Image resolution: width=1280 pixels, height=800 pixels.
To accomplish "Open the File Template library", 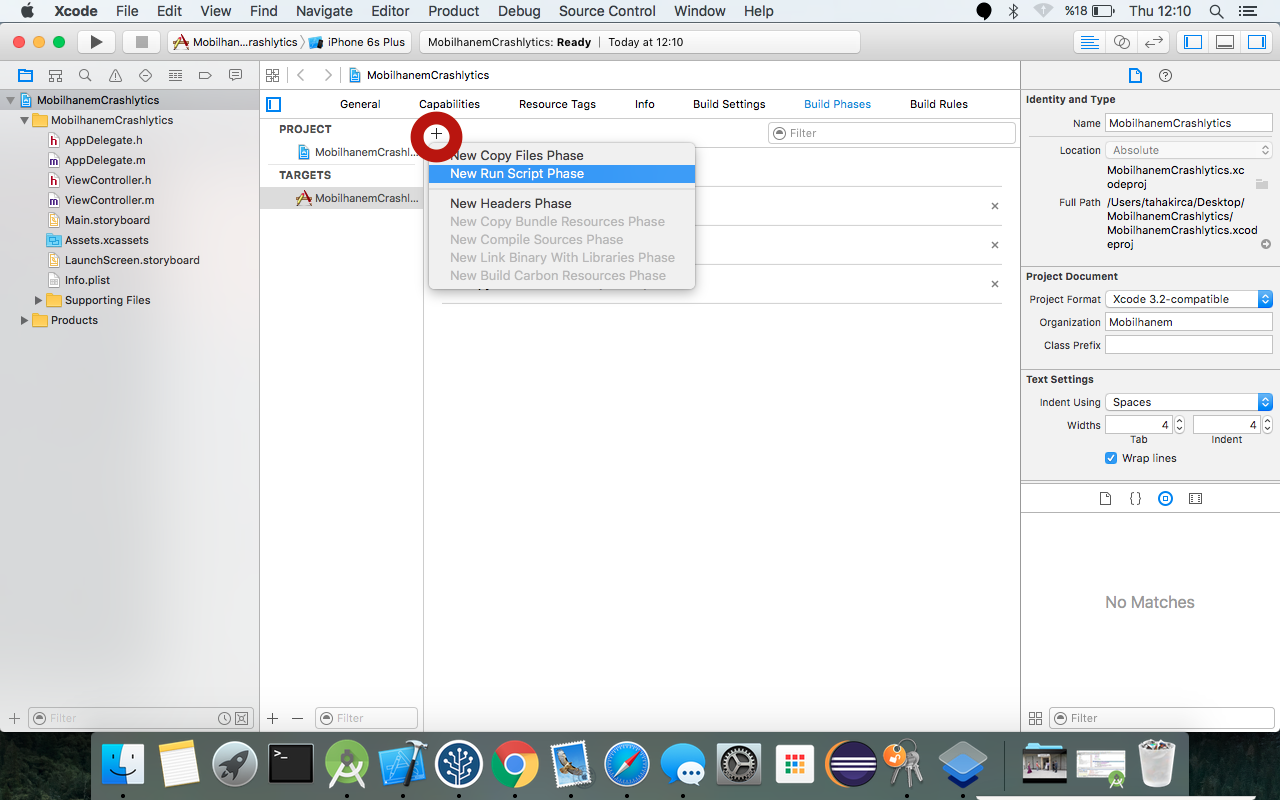I will pos(1105,498).
